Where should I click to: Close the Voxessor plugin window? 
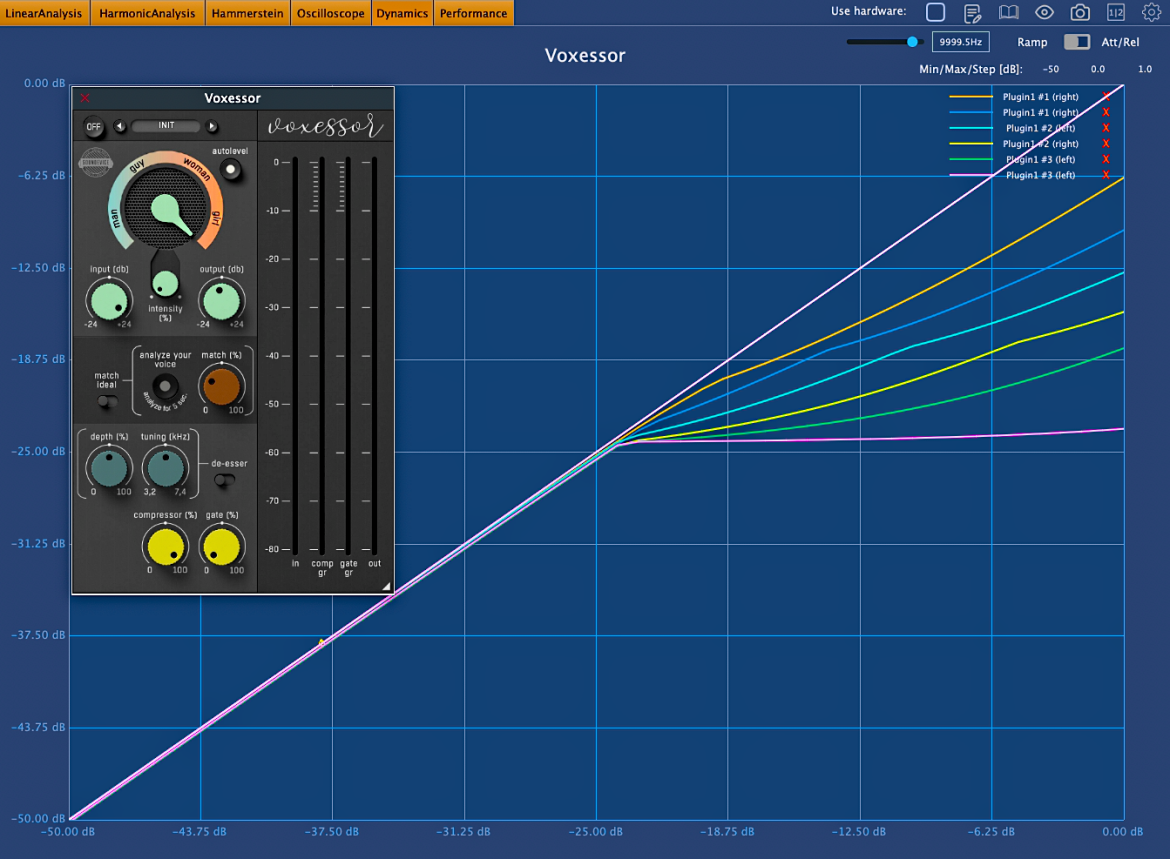tap(85, 98)
